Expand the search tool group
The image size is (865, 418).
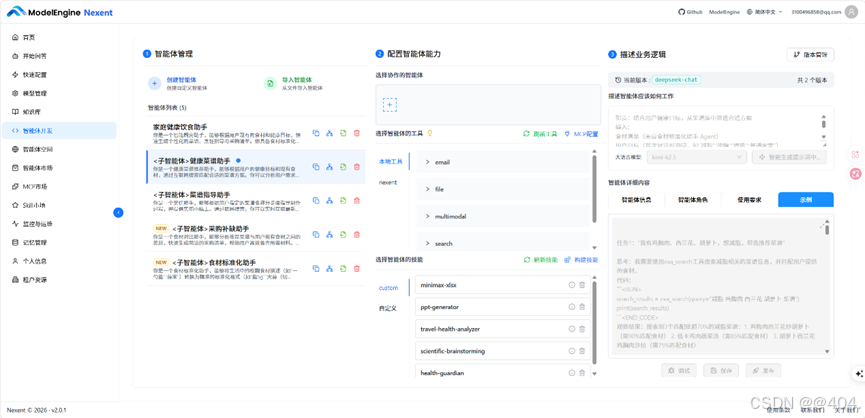pyautogui.click(x=503, y=243)
